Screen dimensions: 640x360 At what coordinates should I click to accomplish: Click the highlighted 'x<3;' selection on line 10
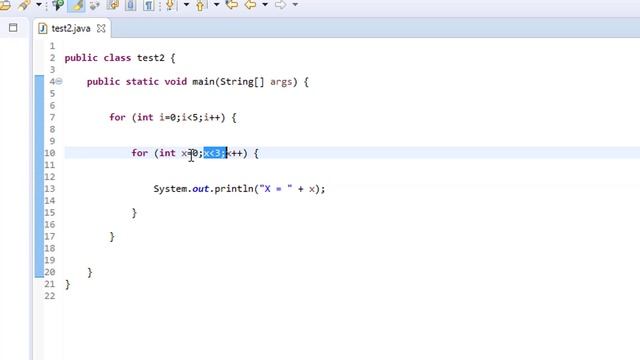click(x=215, y=153)
